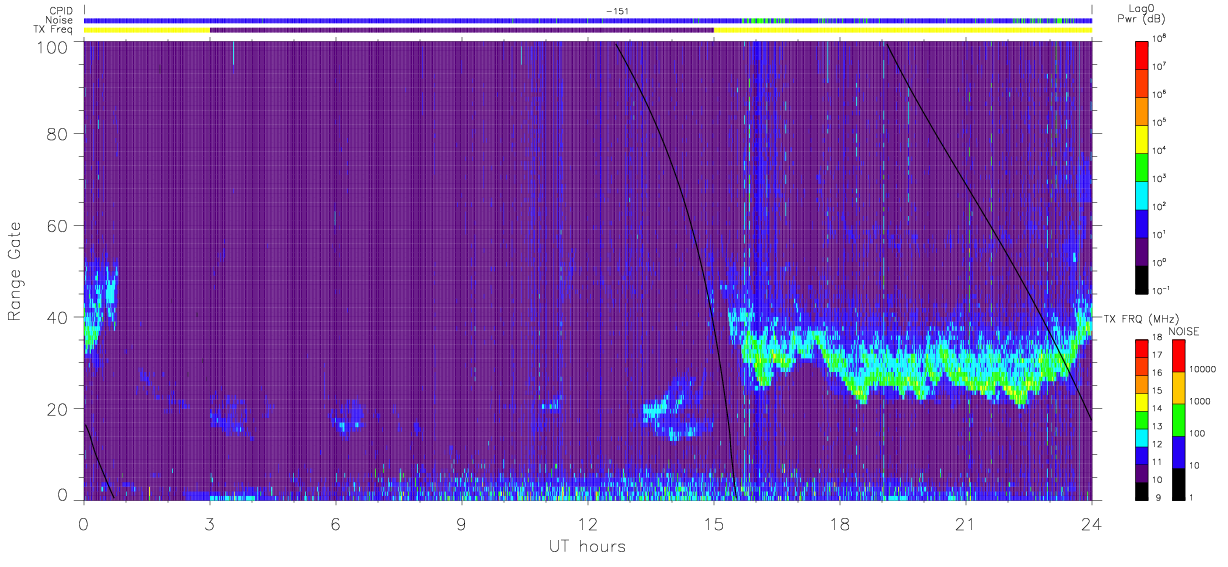
Task: Click the '80' tick on Range Gate axis
Action: coord(59,135)
